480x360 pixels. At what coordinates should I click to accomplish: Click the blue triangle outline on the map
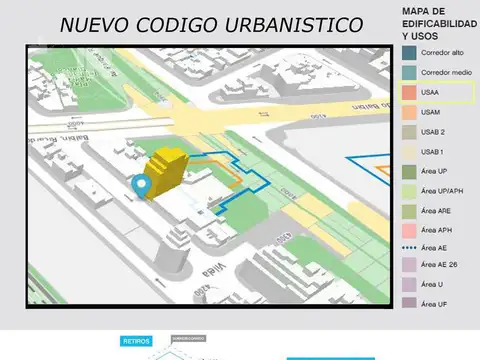point(368,169)
